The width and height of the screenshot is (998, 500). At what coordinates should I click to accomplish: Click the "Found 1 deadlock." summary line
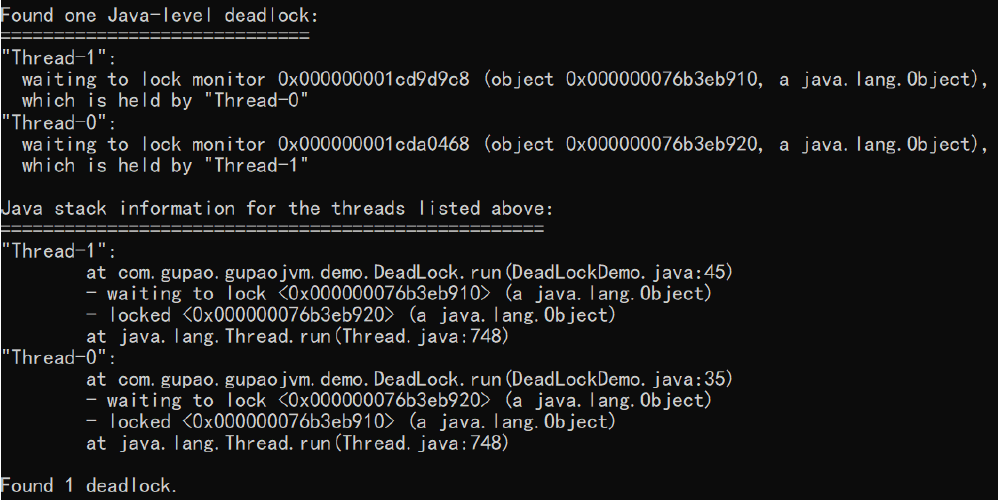pyautogui.click(x=88, y=486)
